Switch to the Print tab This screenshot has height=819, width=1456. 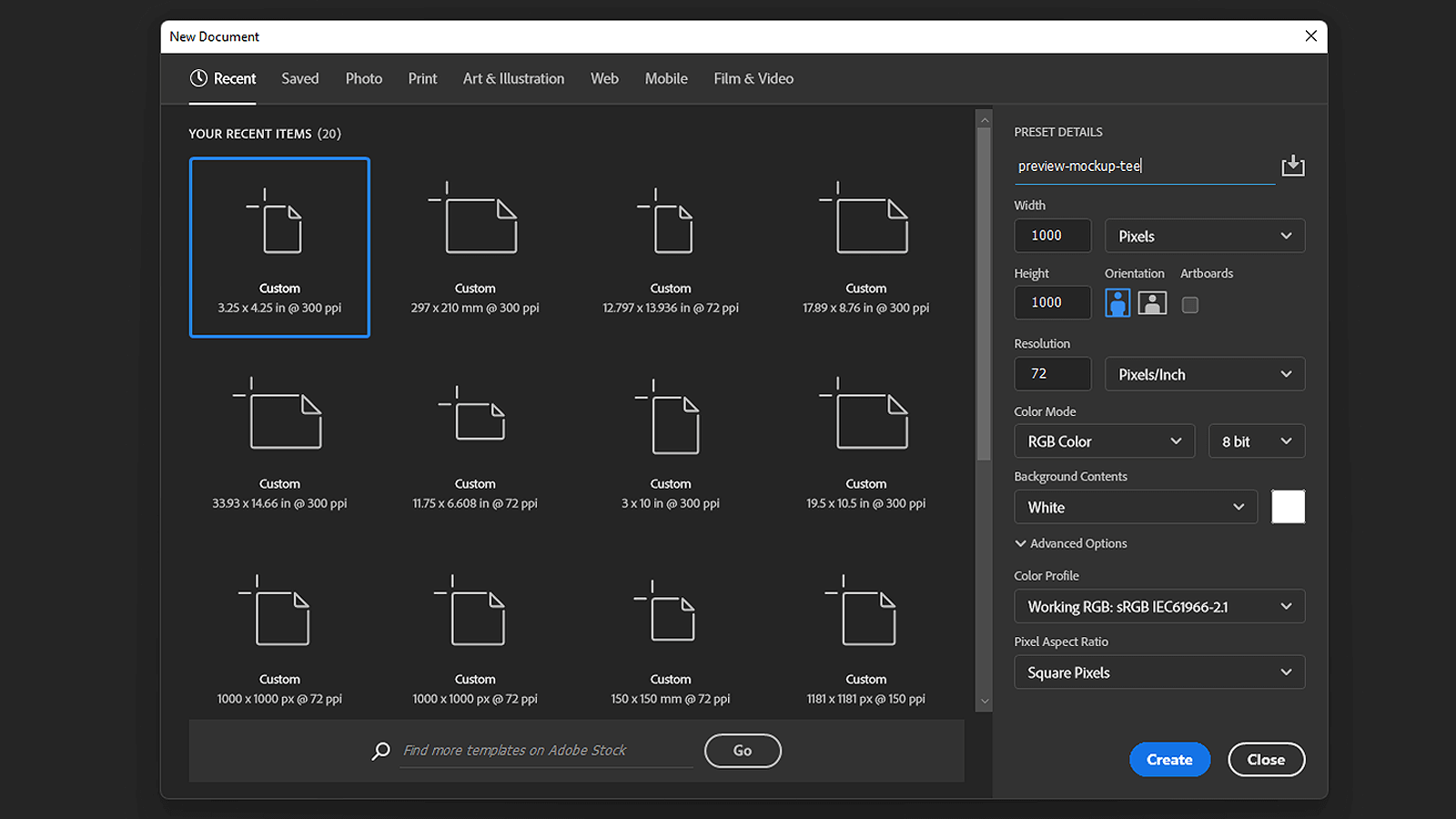coord(422,78)
